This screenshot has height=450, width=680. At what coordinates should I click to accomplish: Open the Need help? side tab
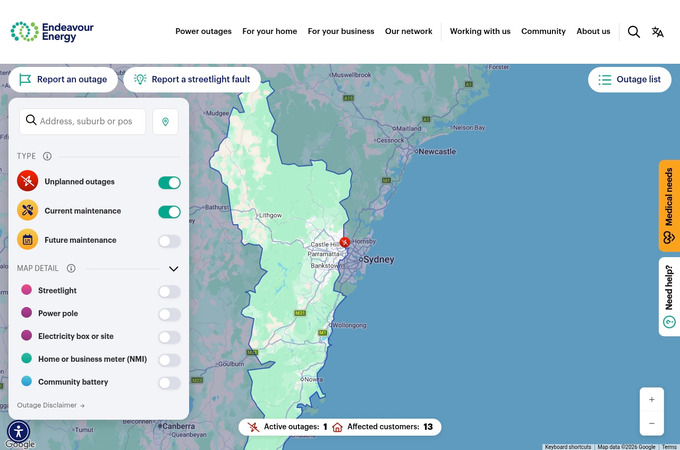tap(669, 297)
